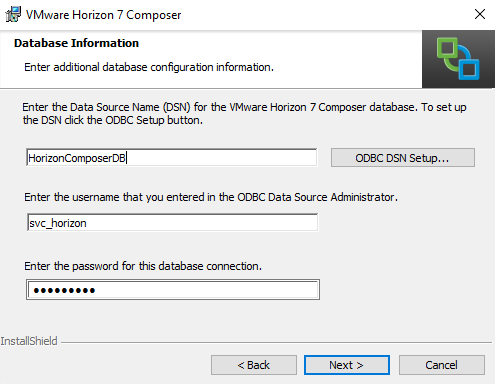Focus the HorizonComposerDB DSN input field
This screenshot has width=495, height=384.
[172, 158]
